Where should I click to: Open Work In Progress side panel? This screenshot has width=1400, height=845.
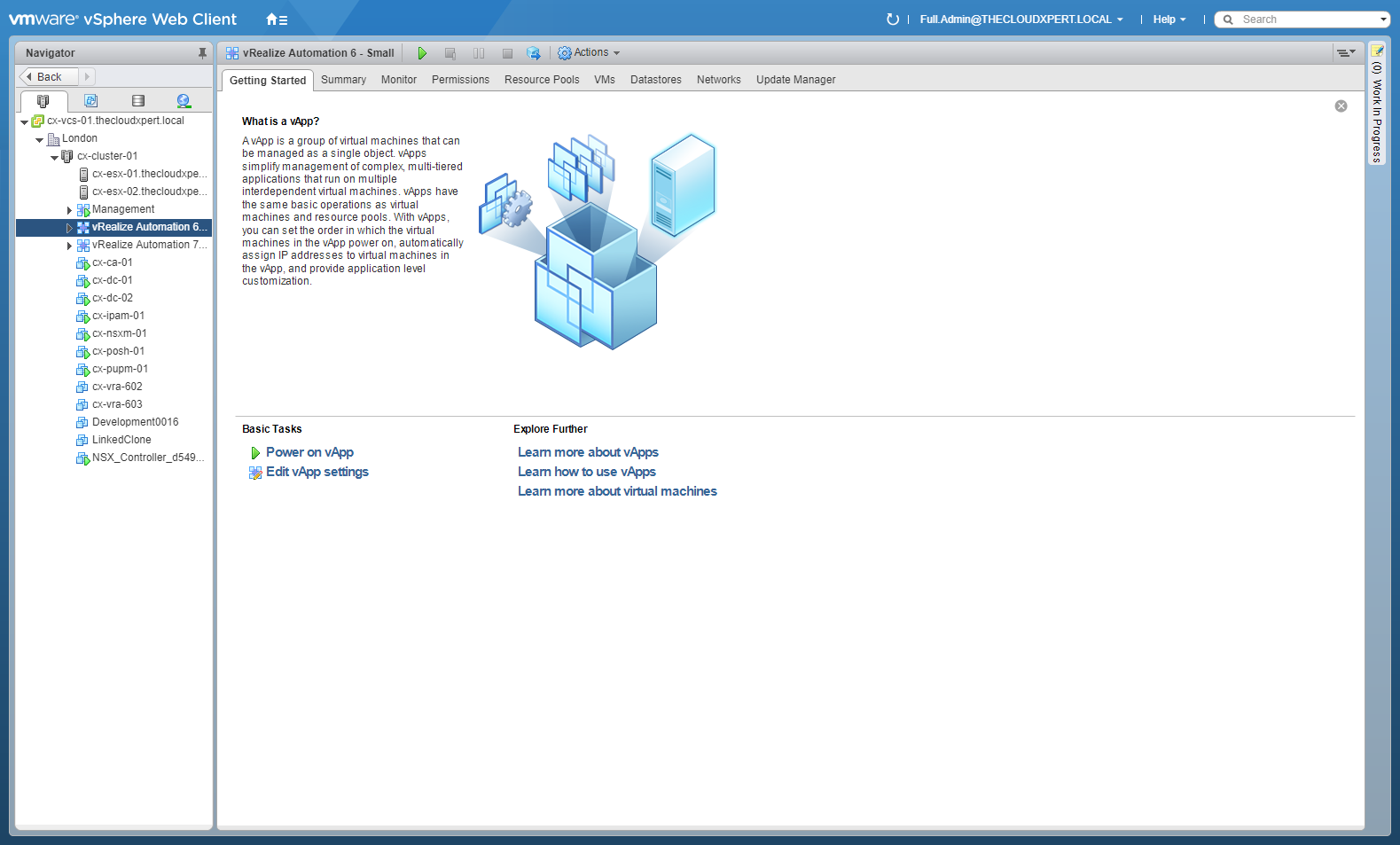(1376, 106)
